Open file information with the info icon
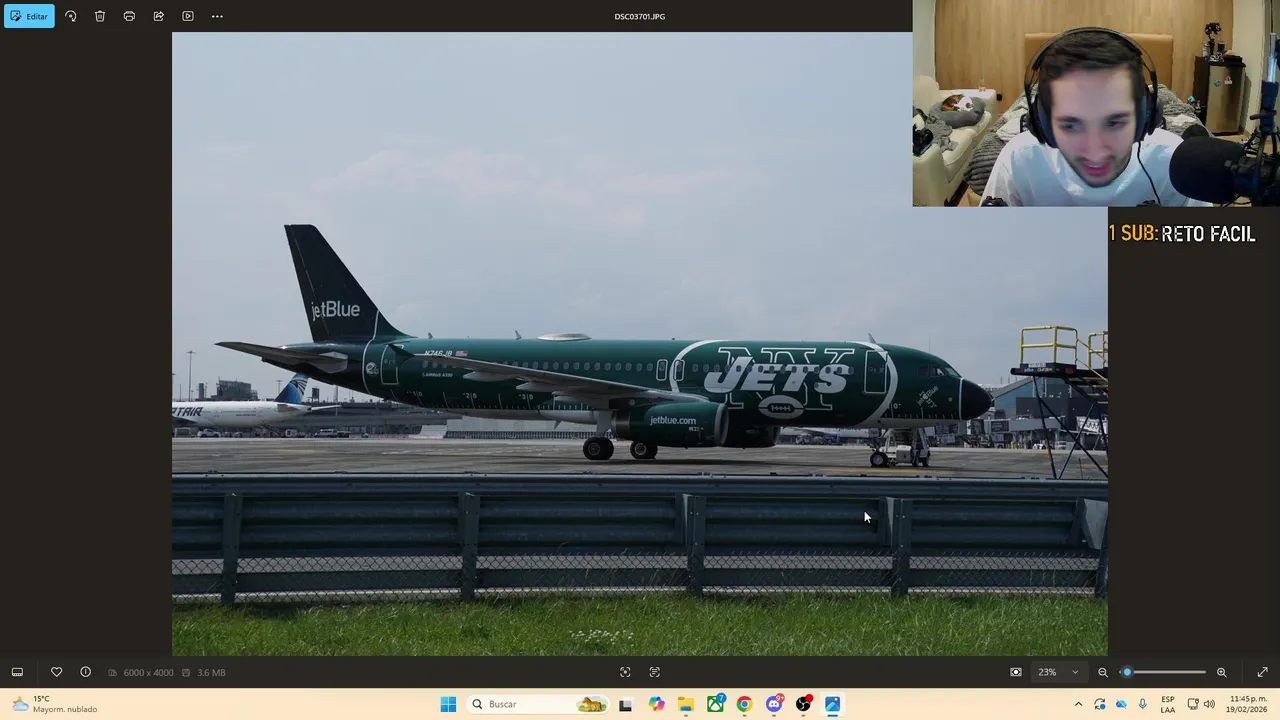 [x=85, y=672]
